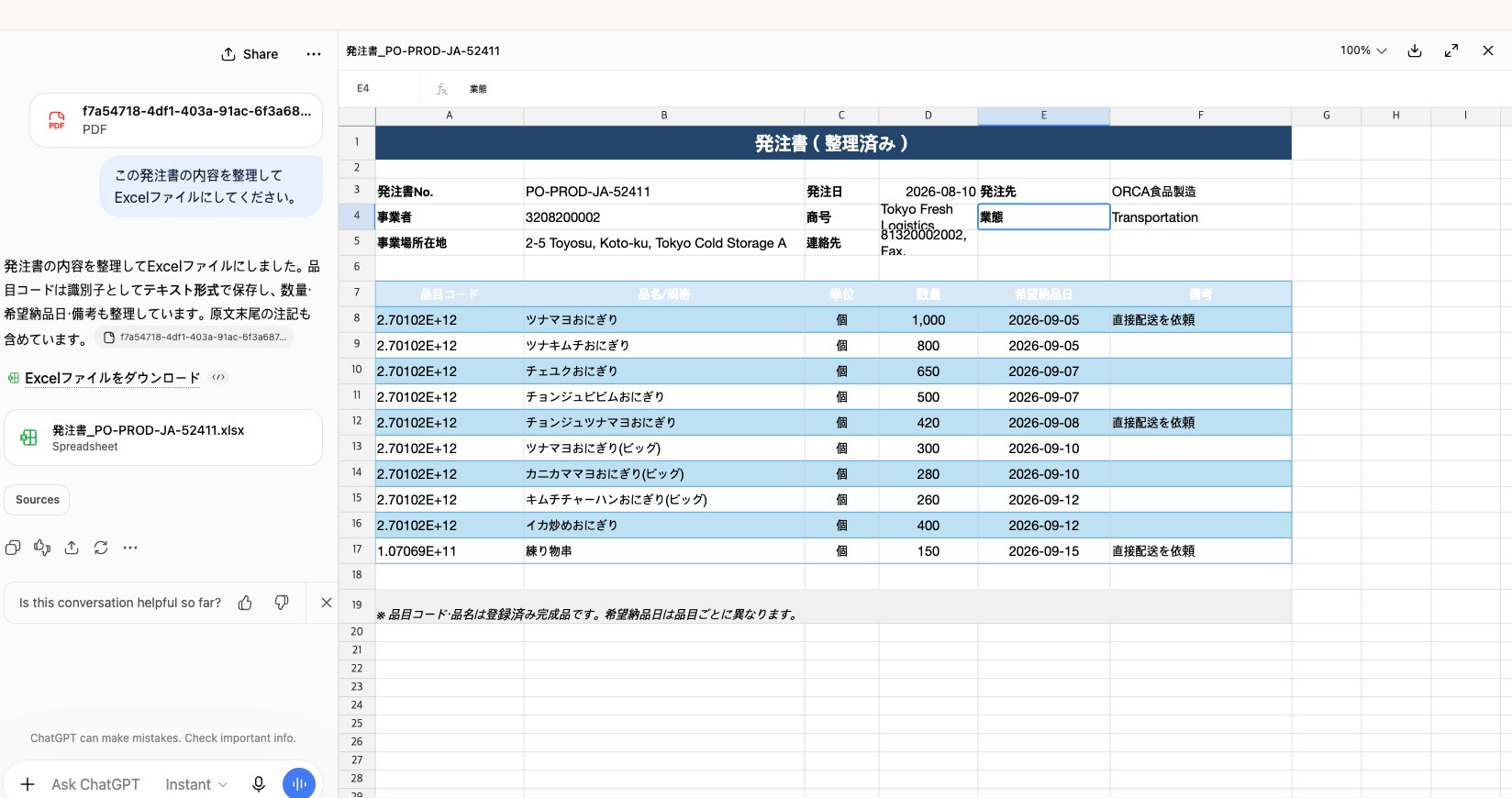Select cell ORCA食品製造

pyautogui.click(x=1201, y=192)
